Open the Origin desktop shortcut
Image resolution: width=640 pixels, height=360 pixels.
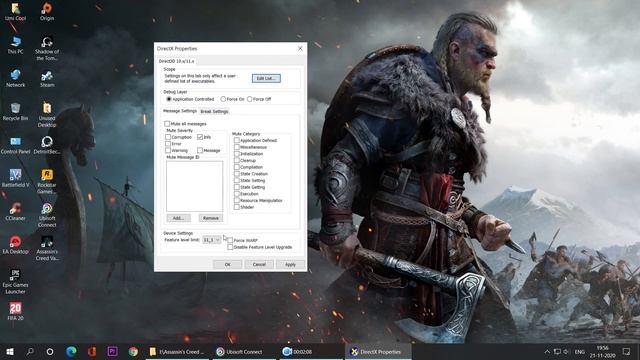point(47,11)
